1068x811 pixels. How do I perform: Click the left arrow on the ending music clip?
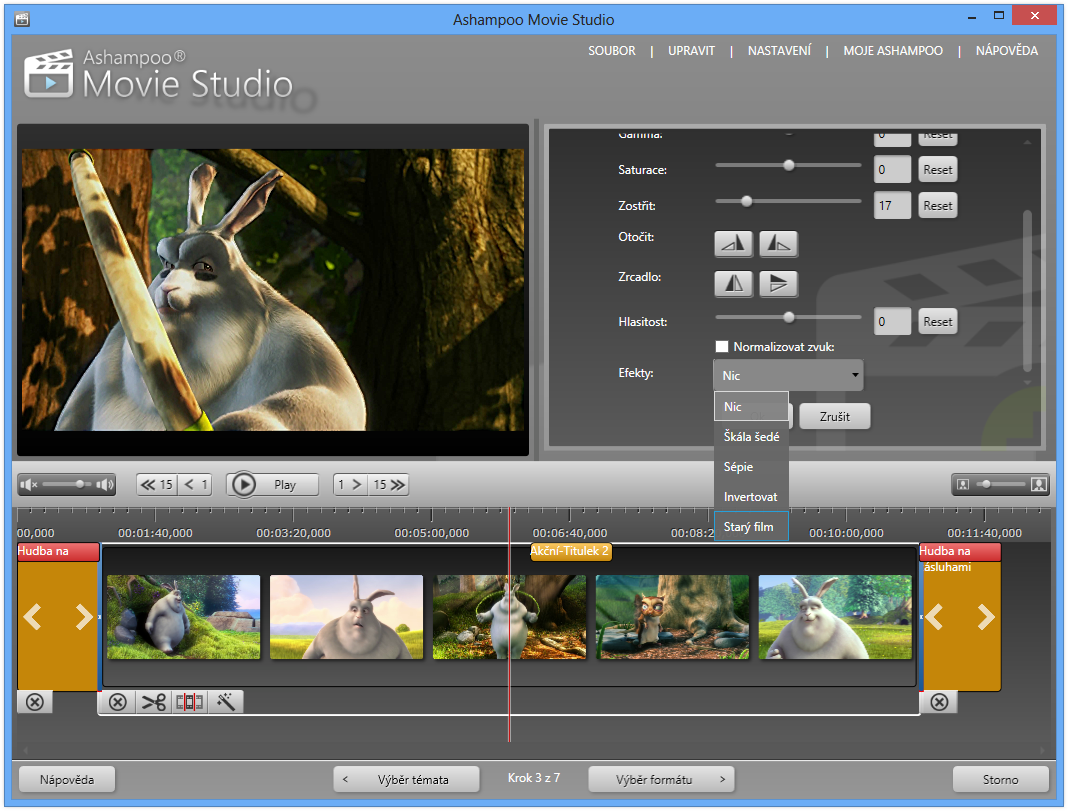click(x=934, y=617)
